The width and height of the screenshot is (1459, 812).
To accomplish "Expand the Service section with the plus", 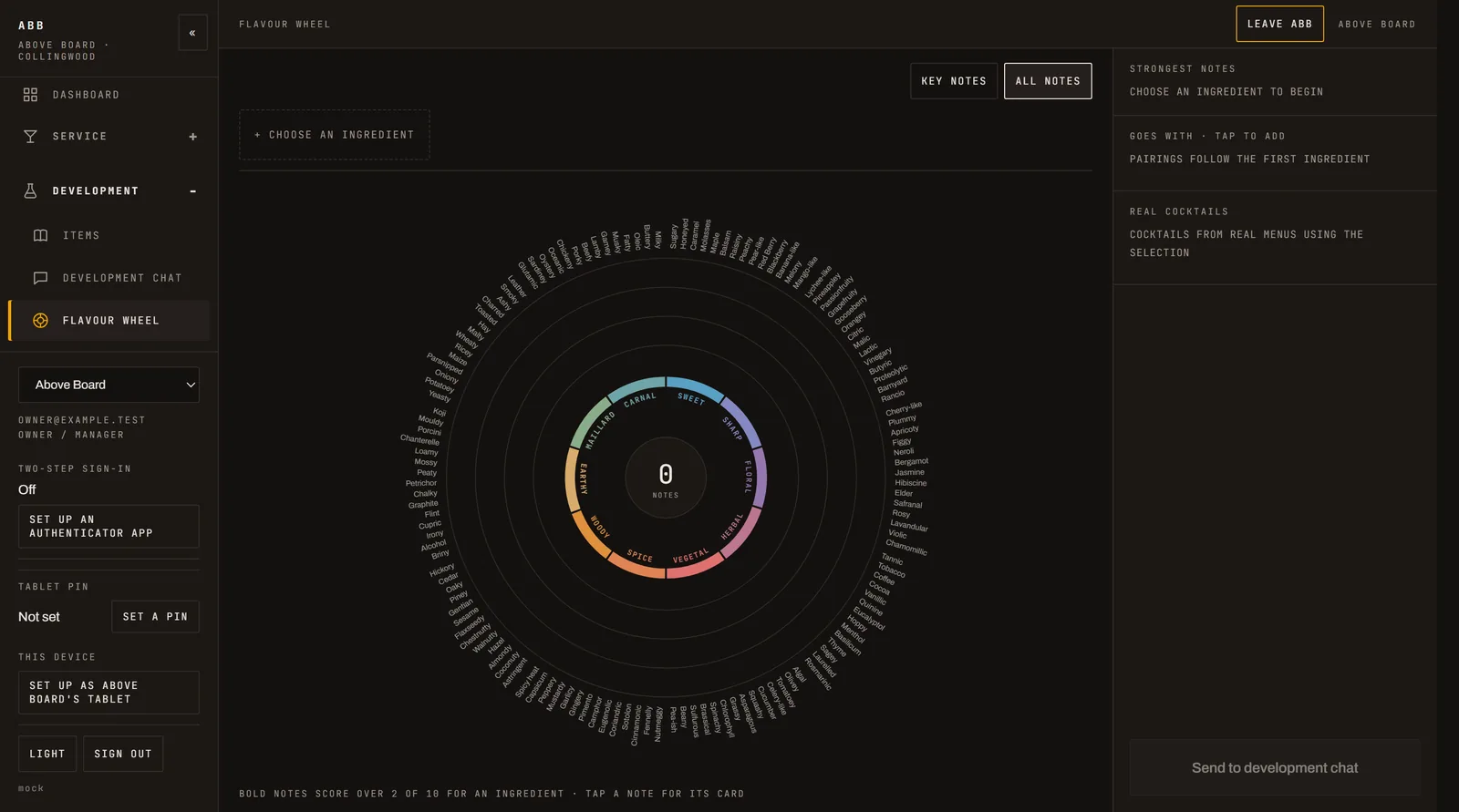I will pyautogui.click(x=192, y=137).
